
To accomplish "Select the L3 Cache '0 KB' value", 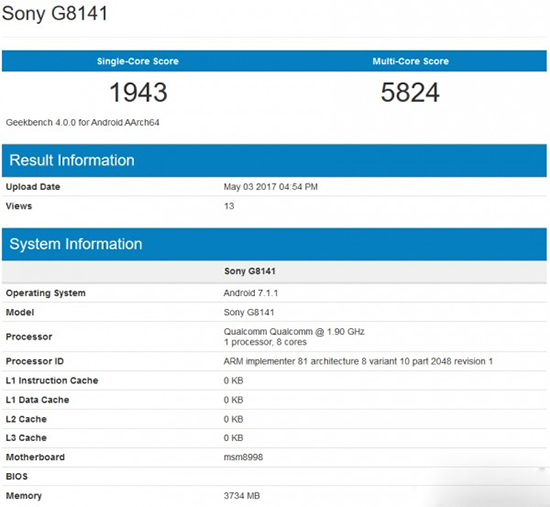I will click(x=234, y=438).
